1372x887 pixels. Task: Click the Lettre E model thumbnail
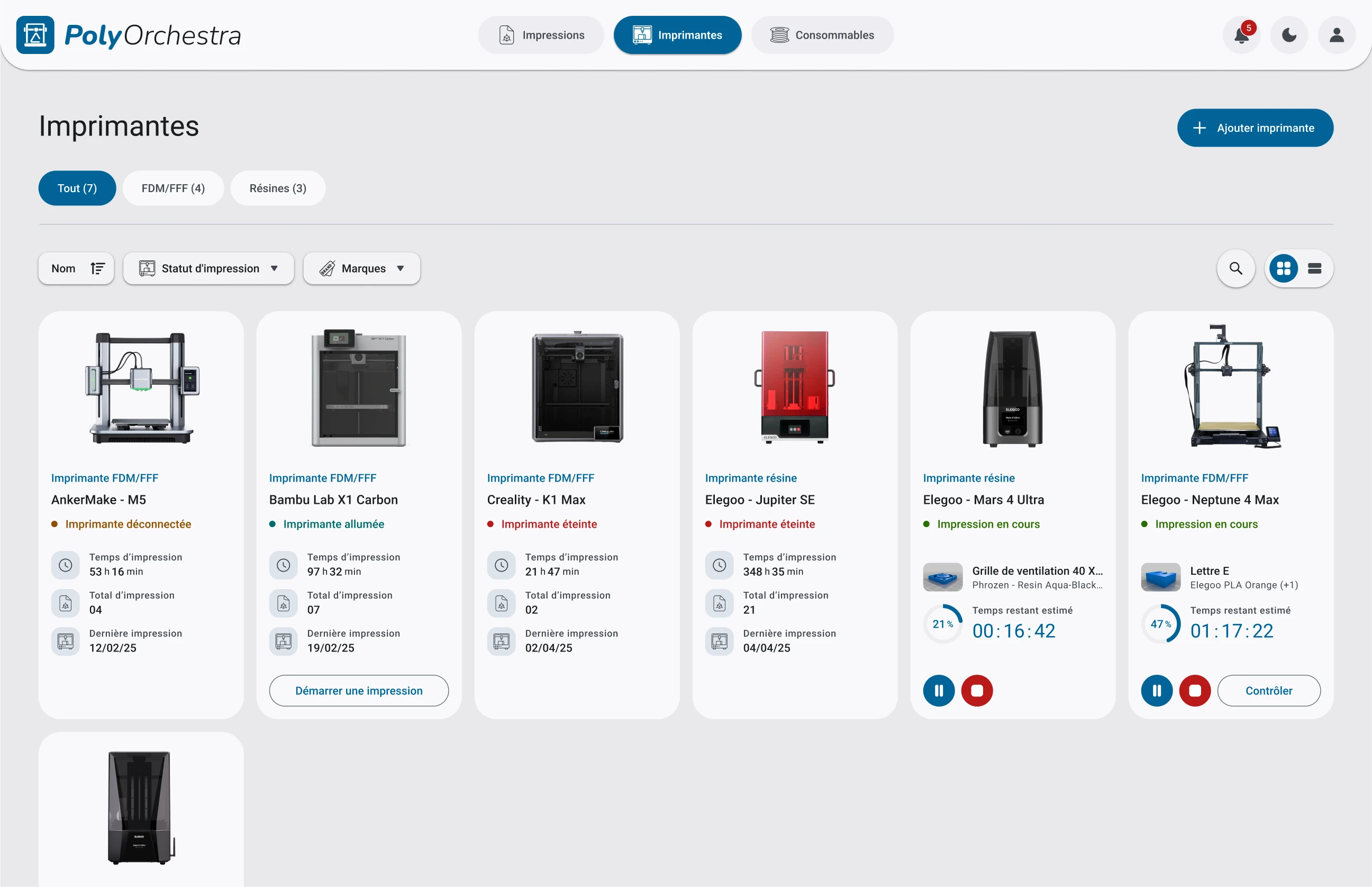click(1161, 577)
